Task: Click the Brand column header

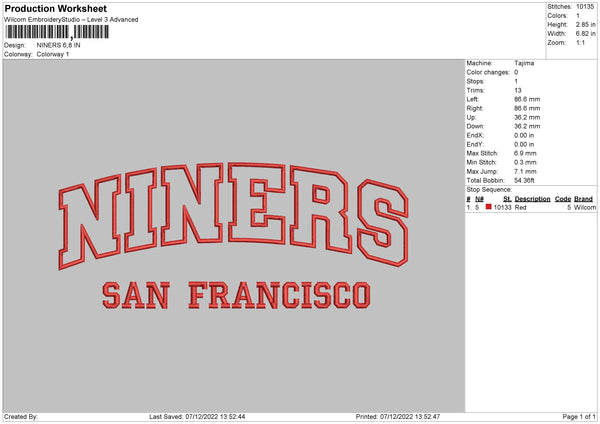Action: tap(583, 199)
